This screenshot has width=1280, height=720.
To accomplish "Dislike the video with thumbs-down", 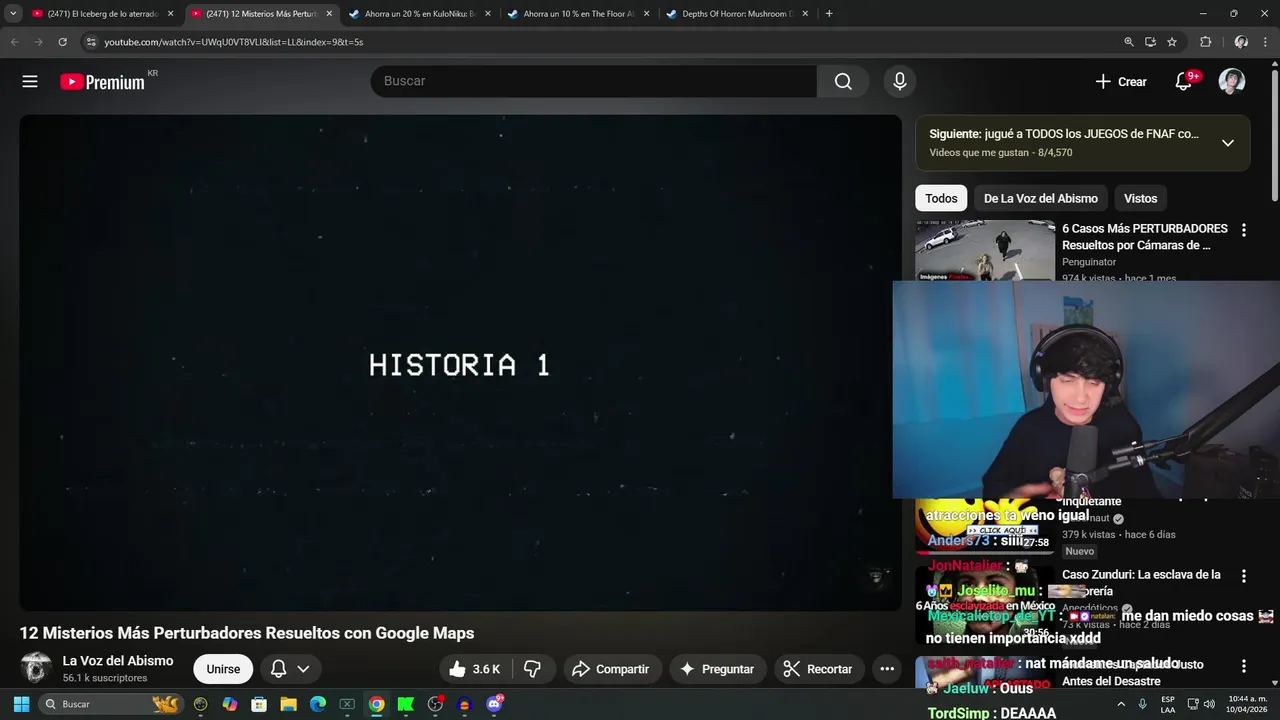I will (533, 669).
